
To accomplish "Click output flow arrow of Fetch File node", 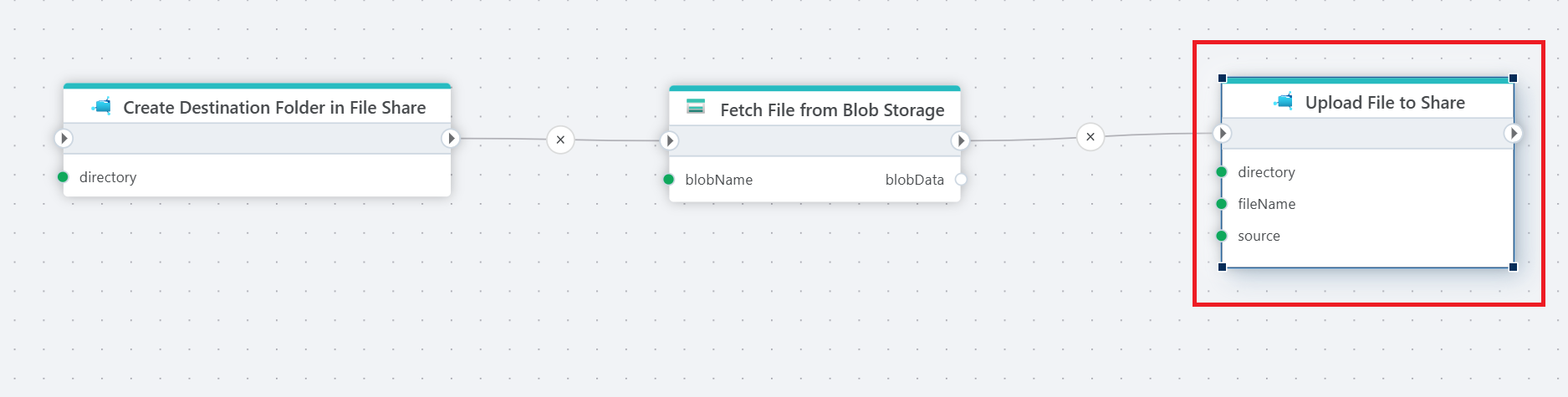I will [x=961, y=140].
